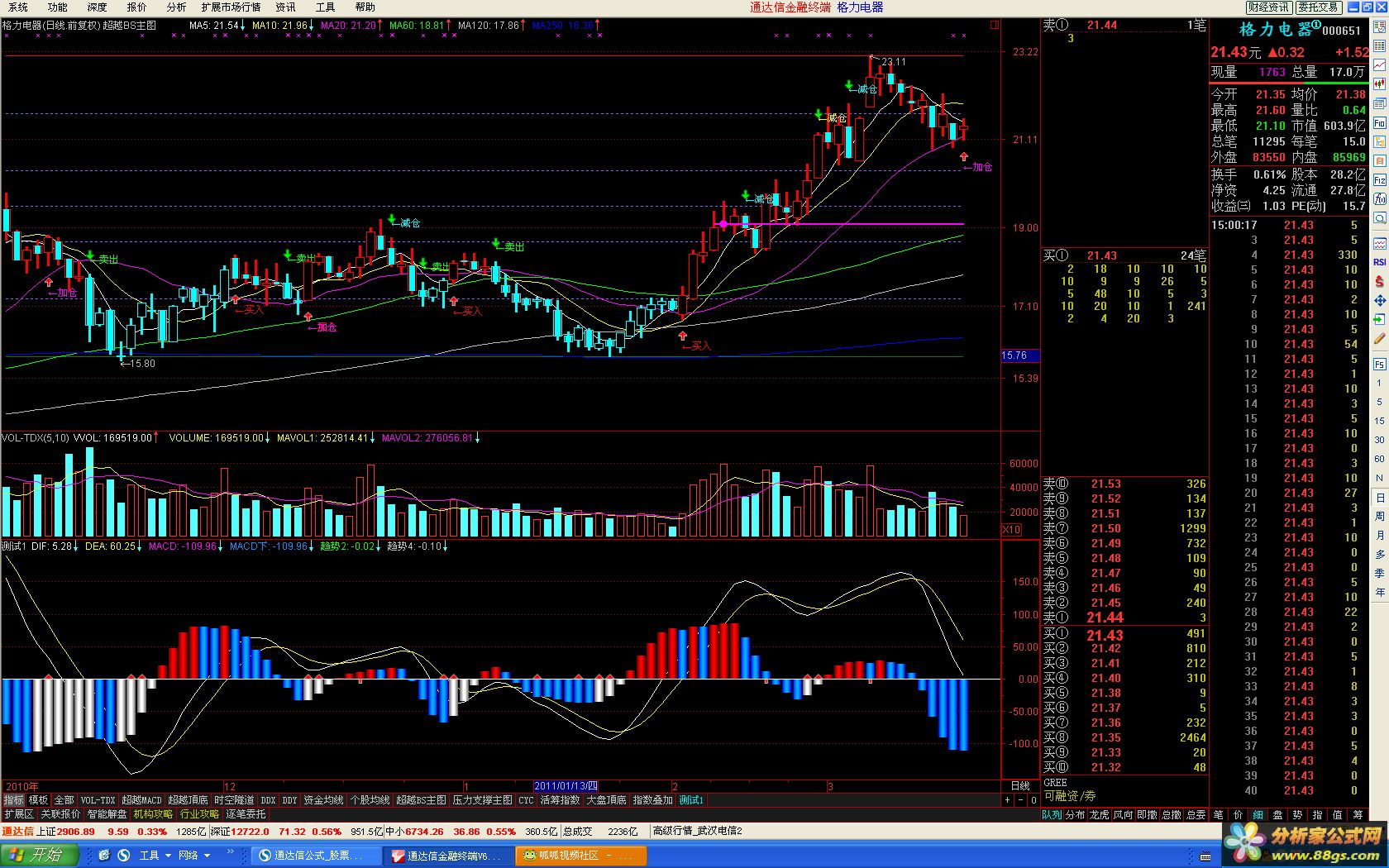
Task: Click the 通达信公式_股票 taskbar window button
Action: pos(317,856)
